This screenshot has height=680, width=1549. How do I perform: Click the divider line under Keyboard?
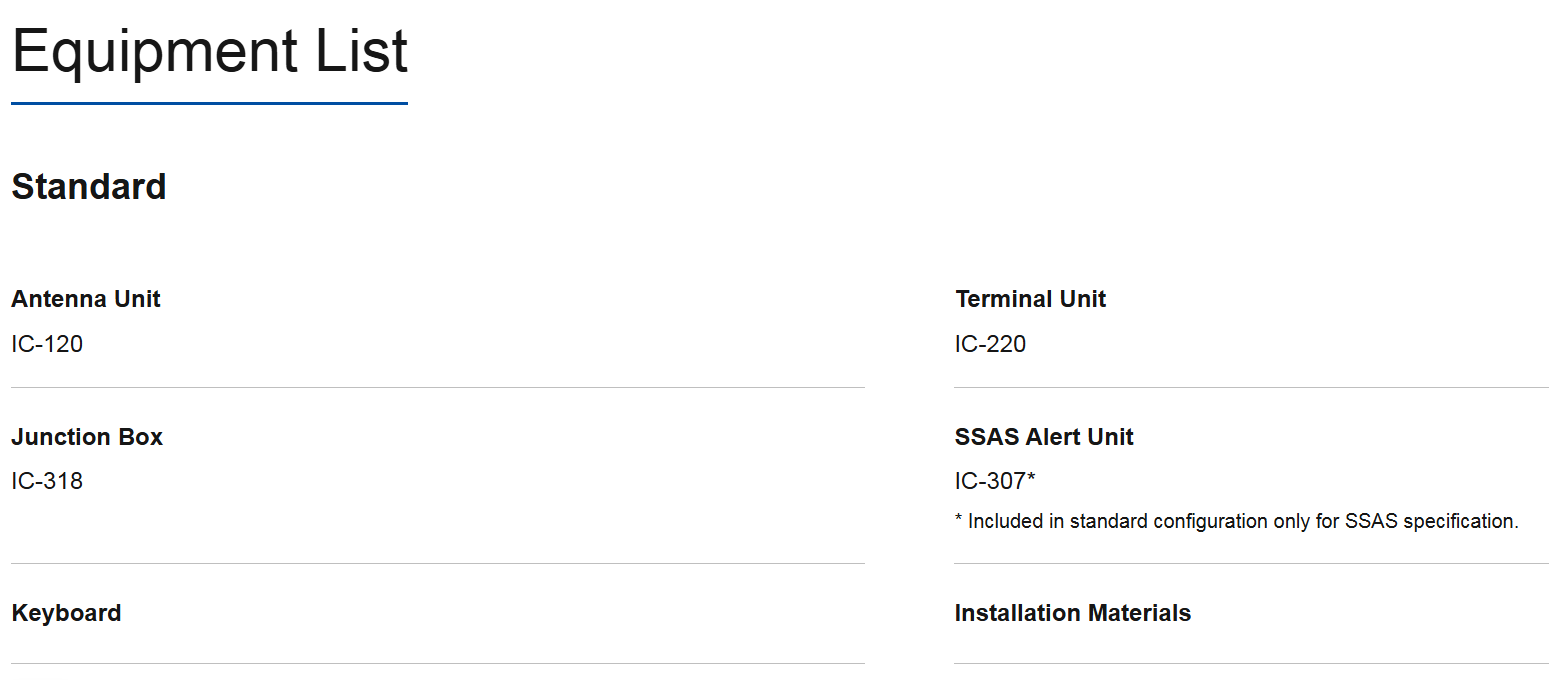437,663
